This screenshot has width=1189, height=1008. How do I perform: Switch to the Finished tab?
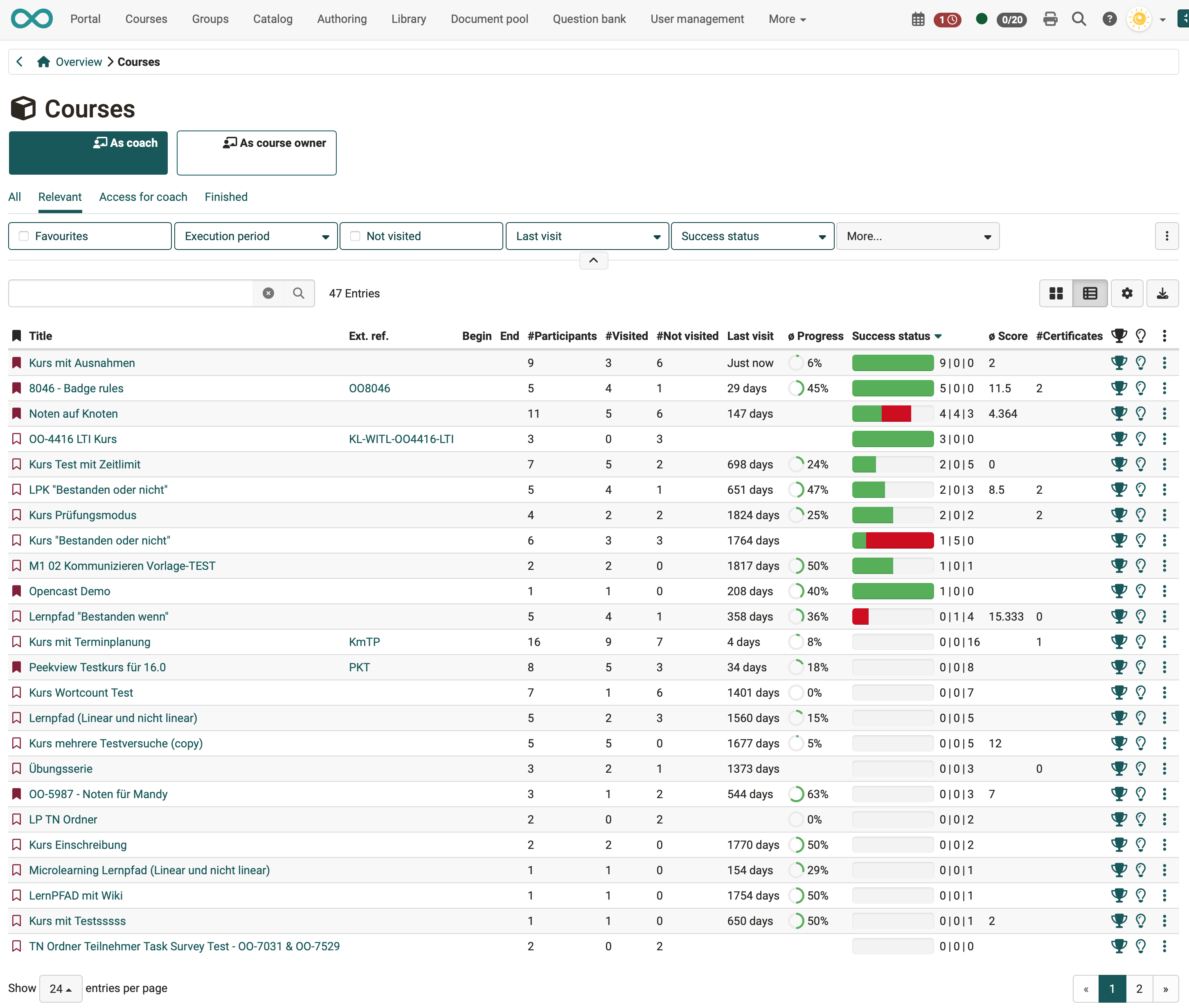tap(226, 197)
